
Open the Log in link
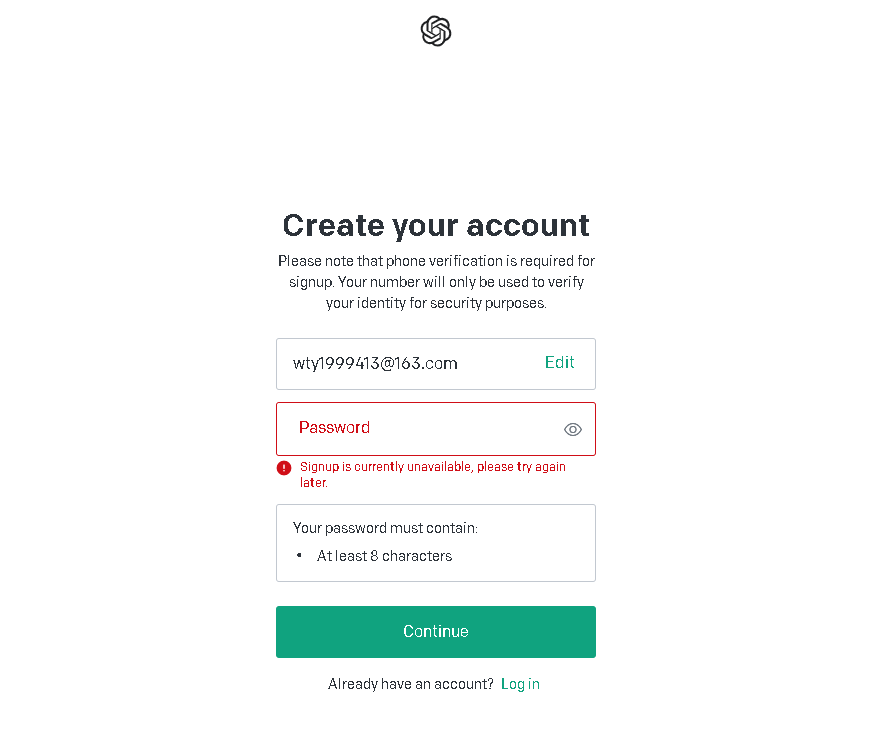(x=520, y=684)
